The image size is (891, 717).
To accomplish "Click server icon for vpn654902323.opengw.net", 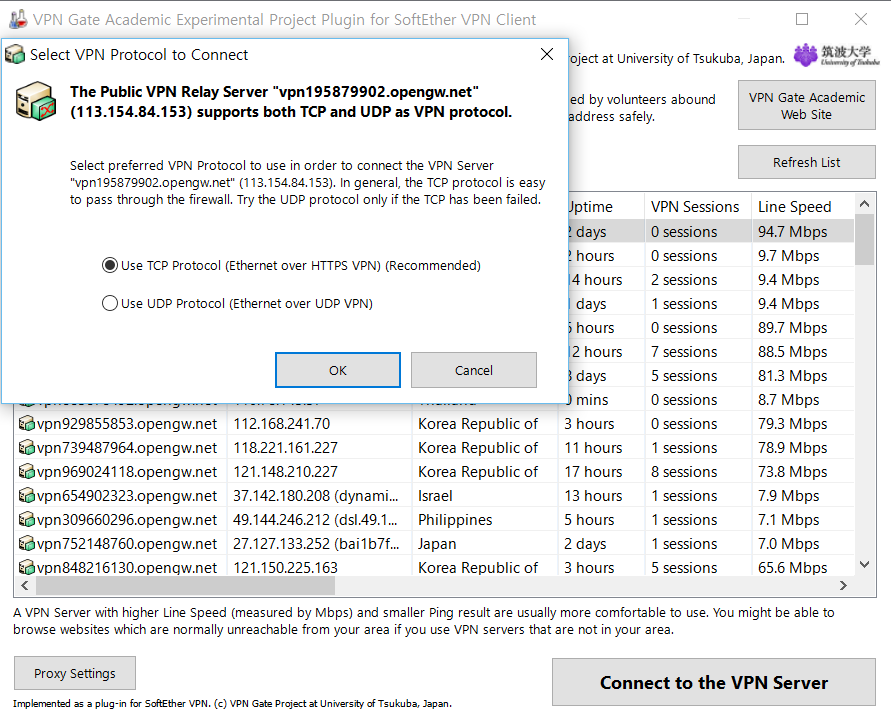I will pos(27,496).
